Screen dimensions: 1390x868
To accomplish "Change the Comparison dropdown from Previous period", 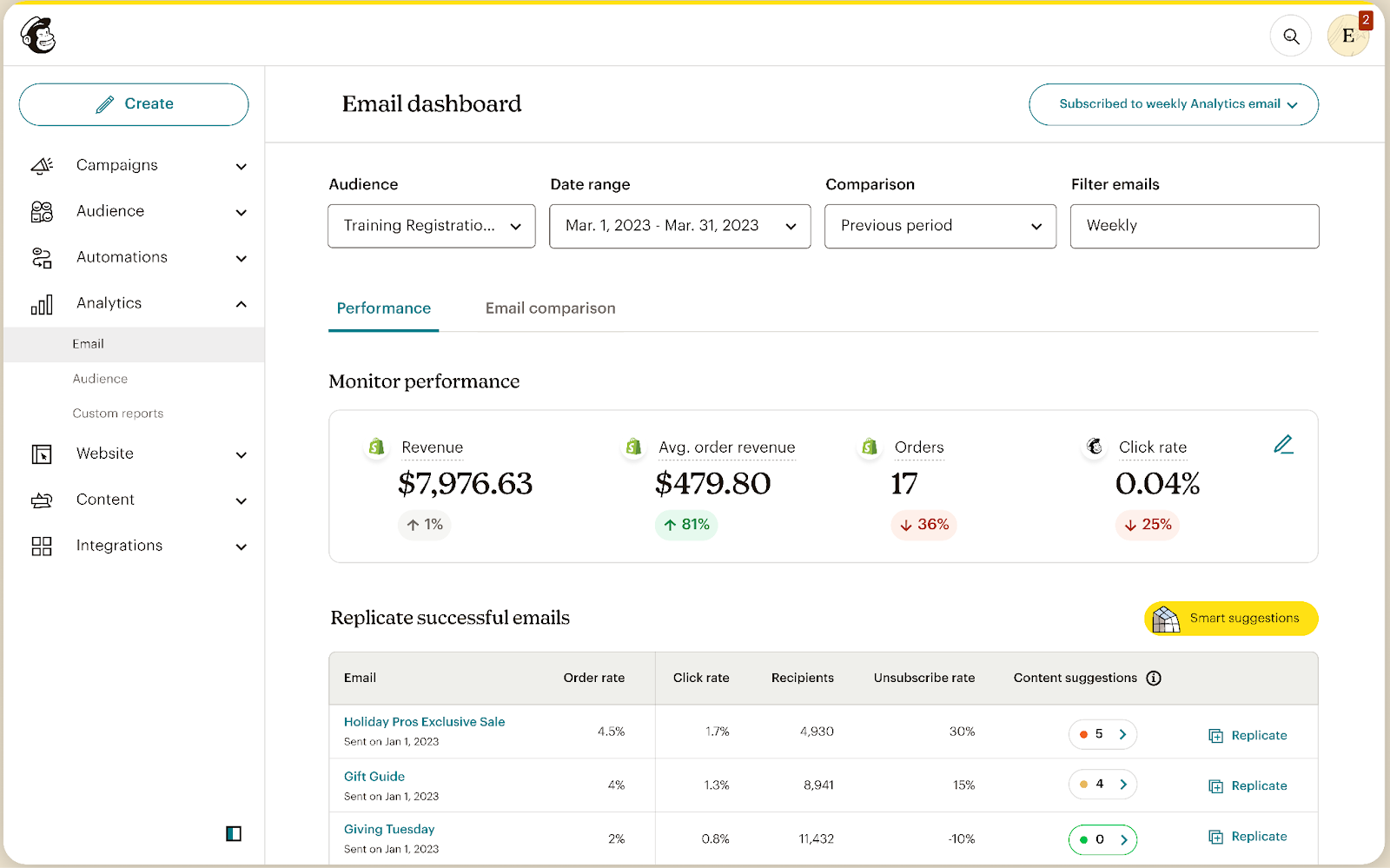I will point(939,226).
